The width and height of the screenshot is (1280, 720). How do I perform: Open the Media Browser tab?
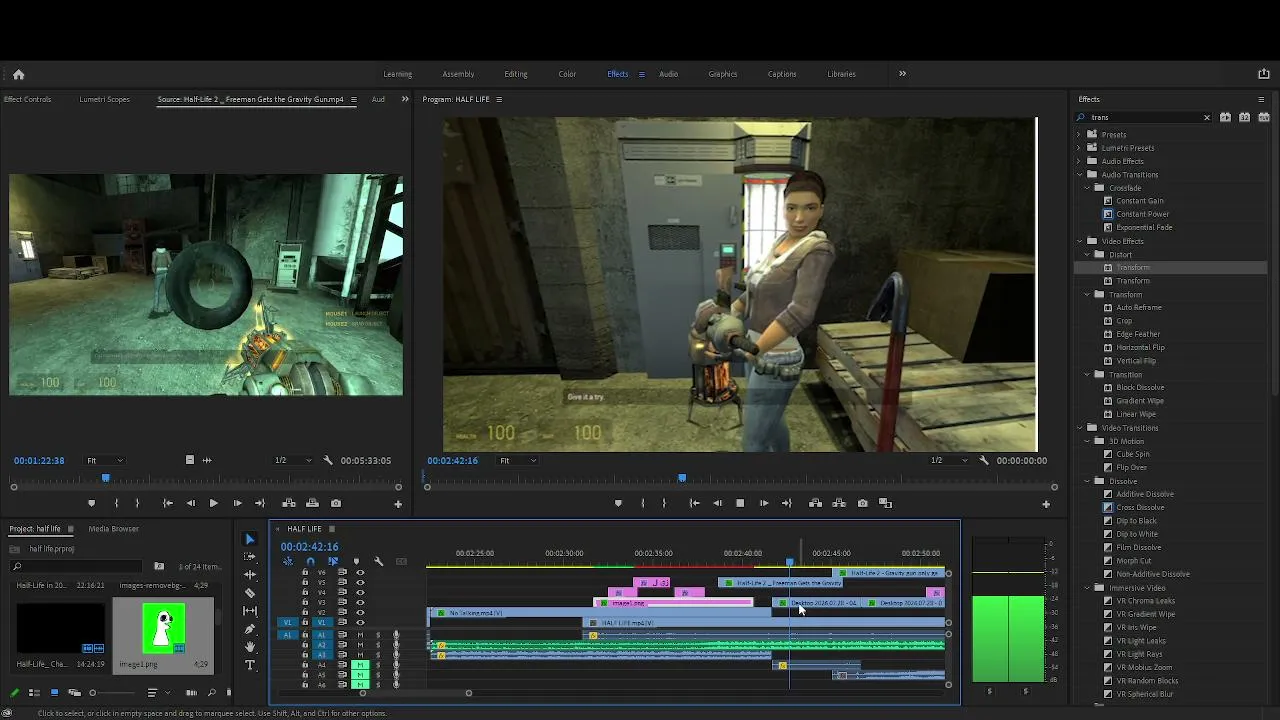pyautogui.click(x=114, y=528)
